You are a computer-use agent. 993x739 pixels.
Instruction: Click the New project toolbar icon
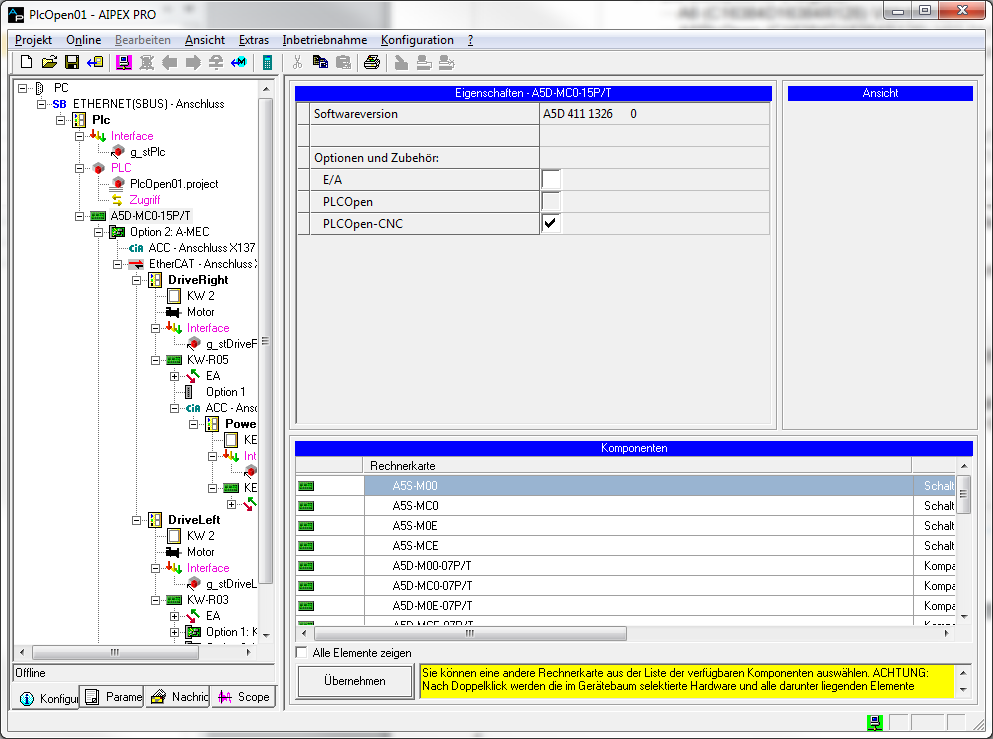pos(27,62)
